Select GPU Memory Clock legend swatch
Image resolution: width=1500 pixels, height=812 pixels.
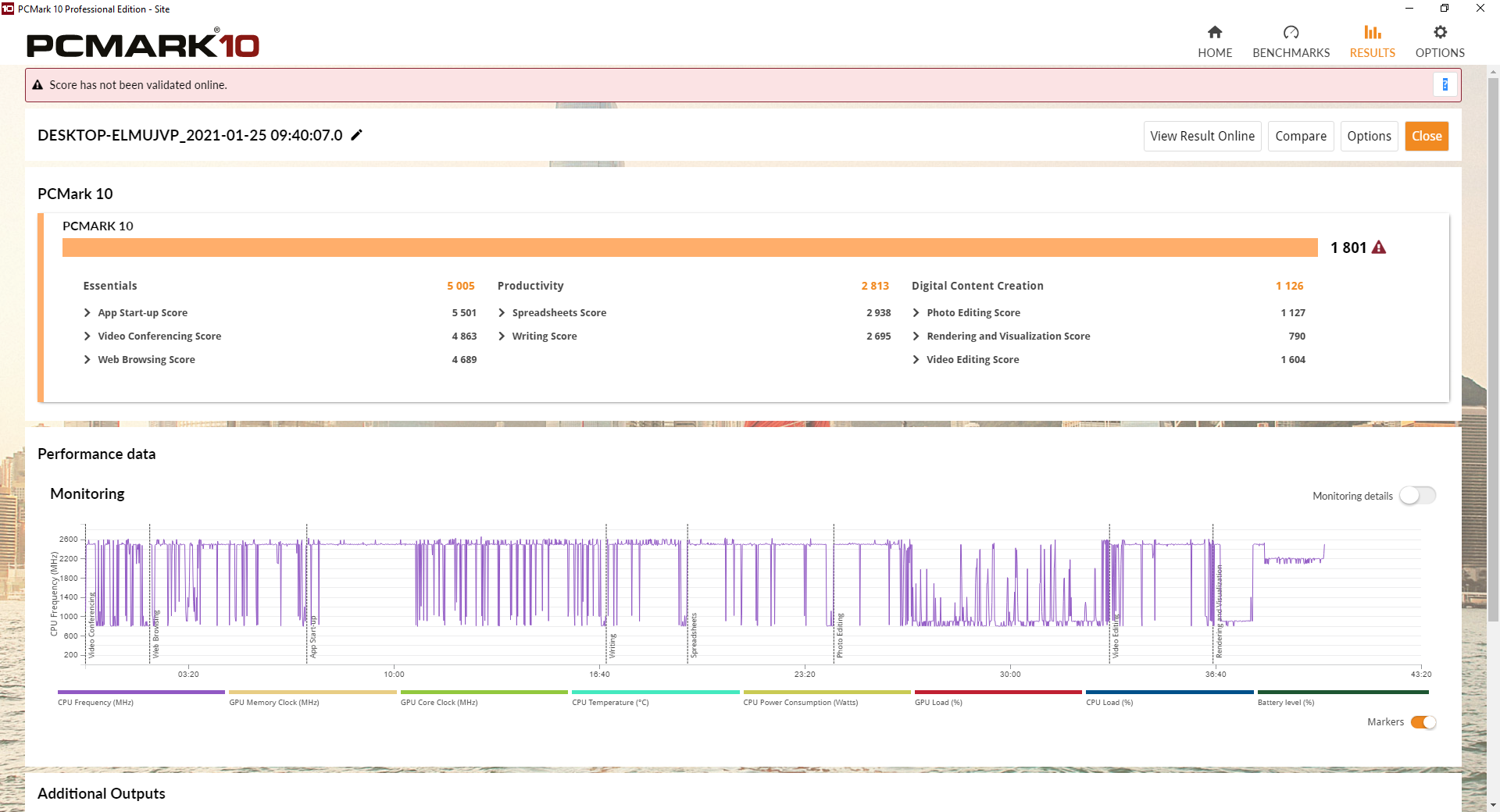point(312,692)
